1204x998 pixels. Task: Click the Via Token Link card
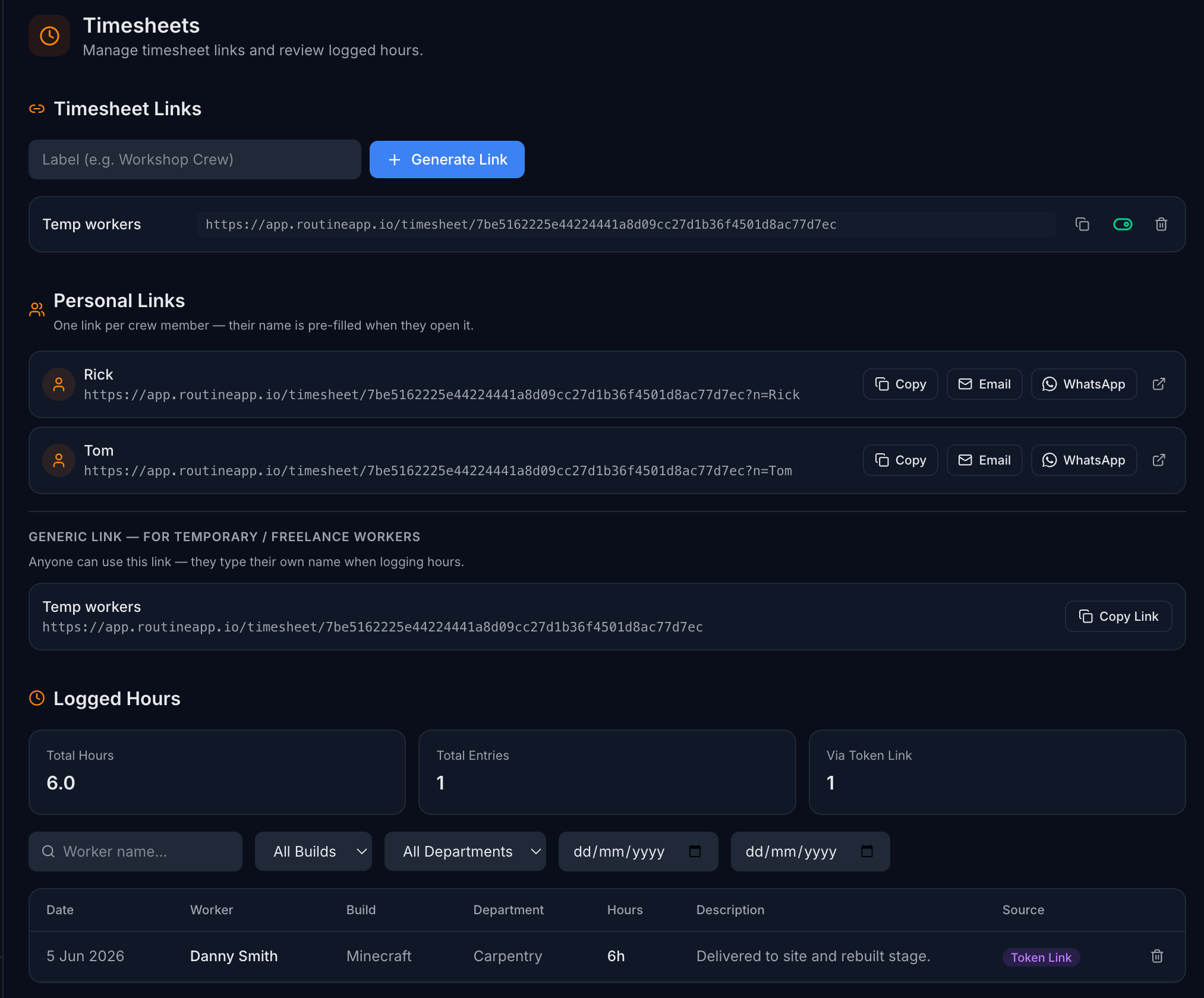click(x=997, y=772)
